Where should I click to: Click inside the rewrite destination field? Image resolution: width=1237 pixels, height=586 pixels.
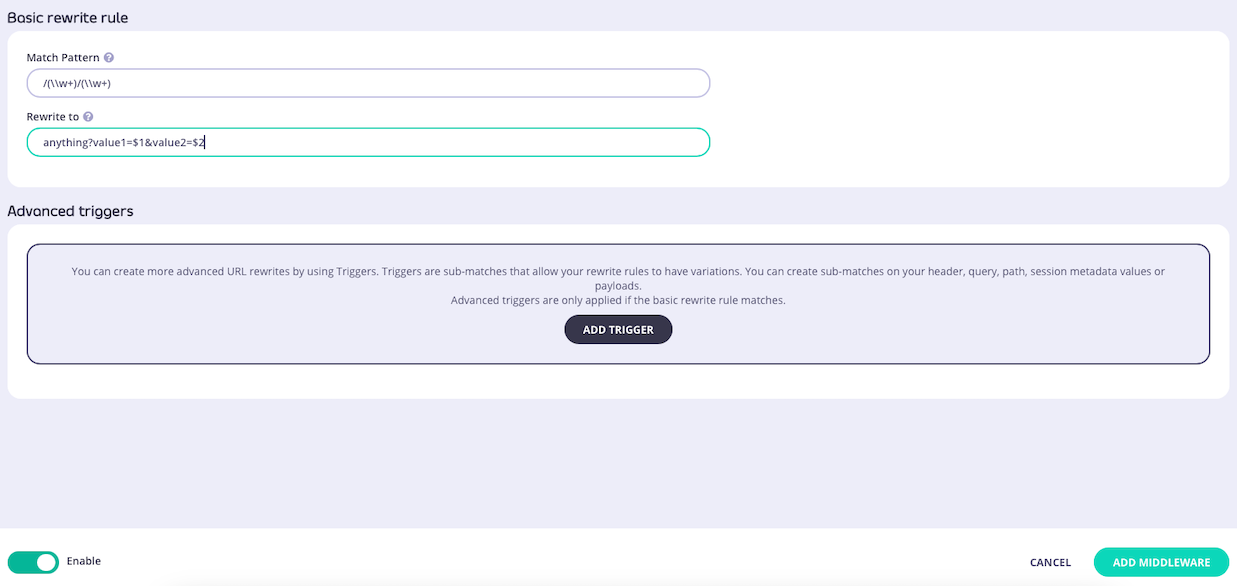[x=368, y=142]
